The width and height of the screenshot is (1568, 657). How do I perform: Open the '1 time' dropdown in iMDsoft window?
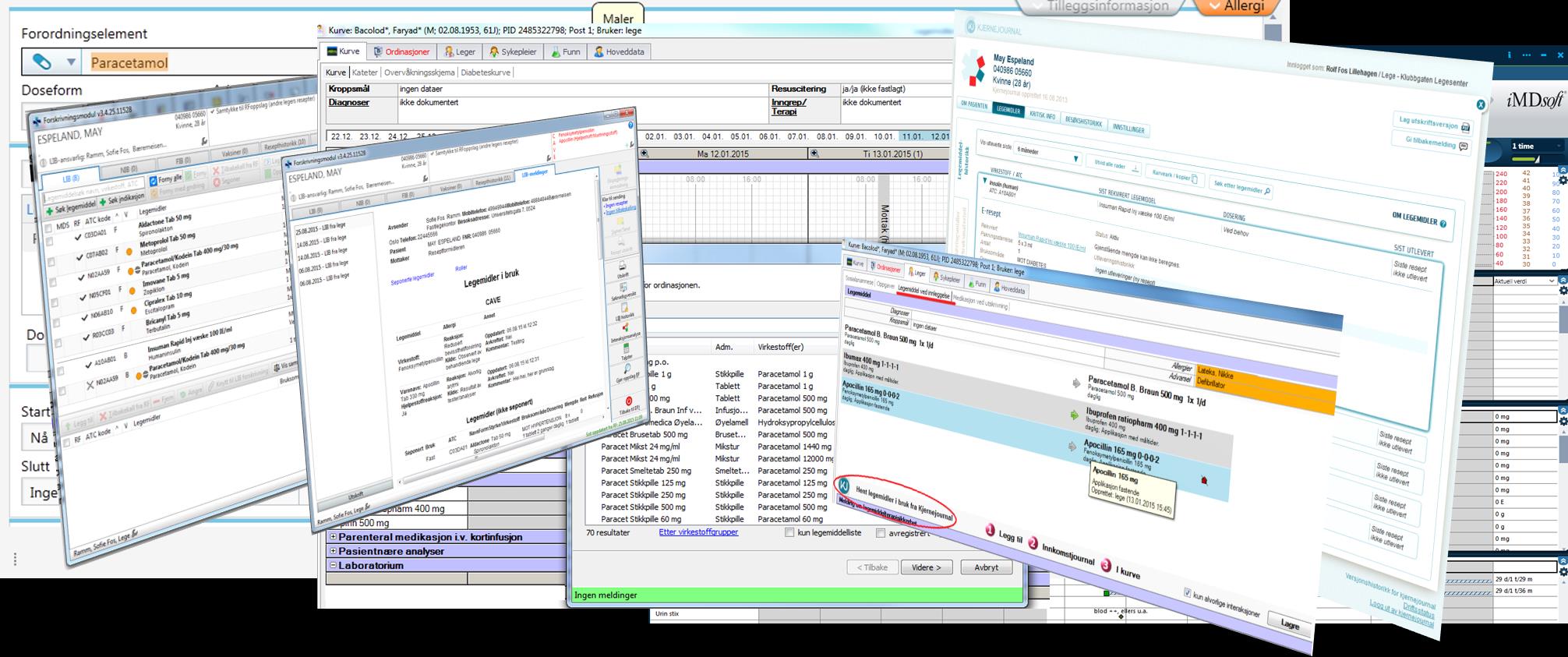[x=1536, y=147]
